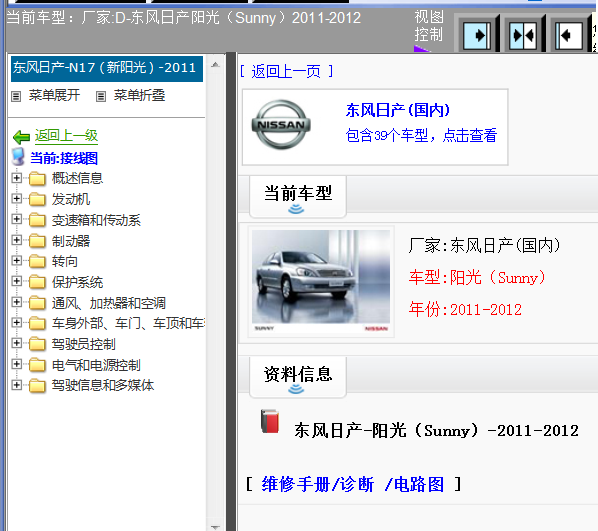The width and height of the screenshot is (598, 531).
Task: Click the 电气和电源控制 folder icon
Action: click(37, 365)
